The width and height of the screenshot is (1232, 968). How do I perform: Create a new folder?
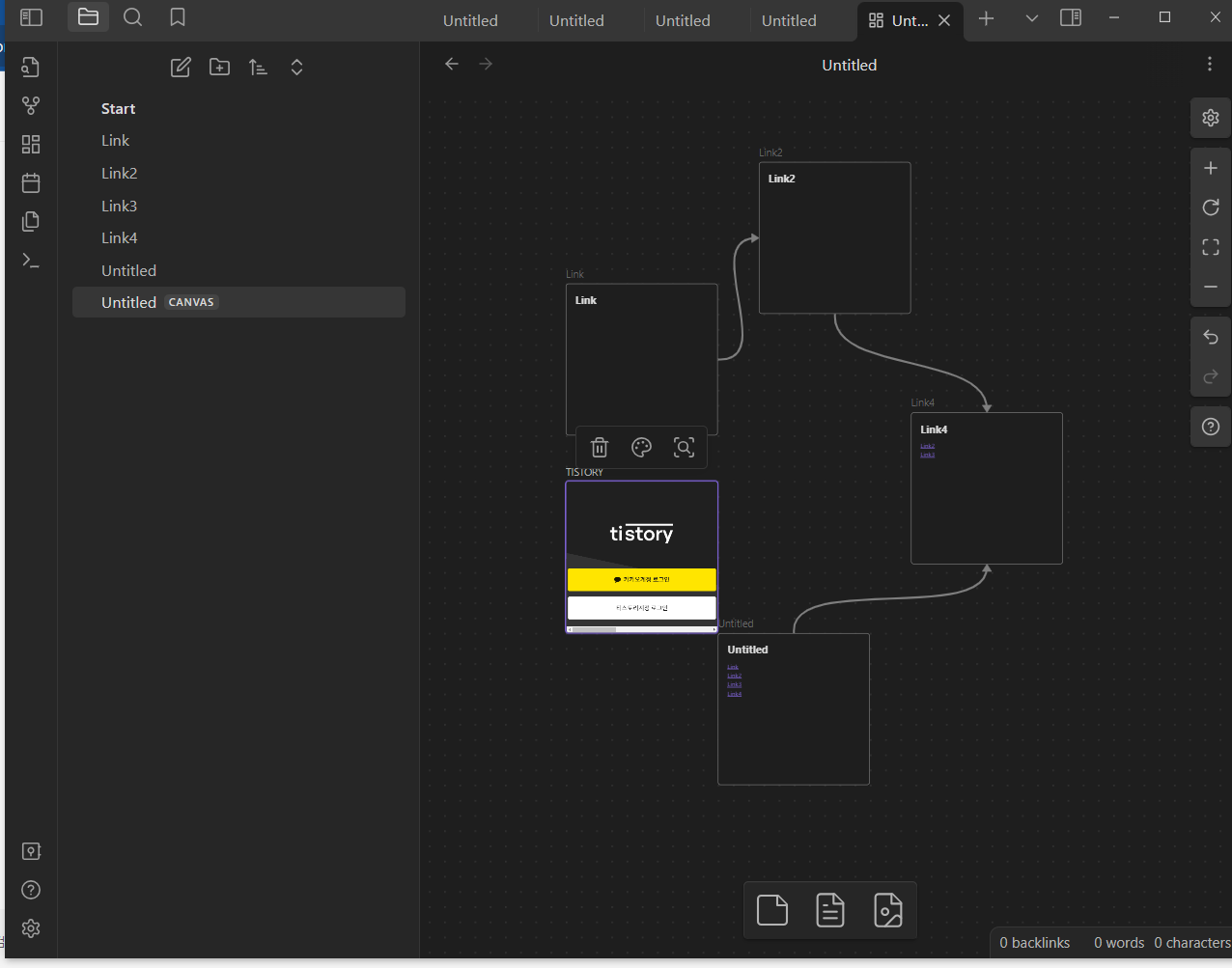coord(219,67)
